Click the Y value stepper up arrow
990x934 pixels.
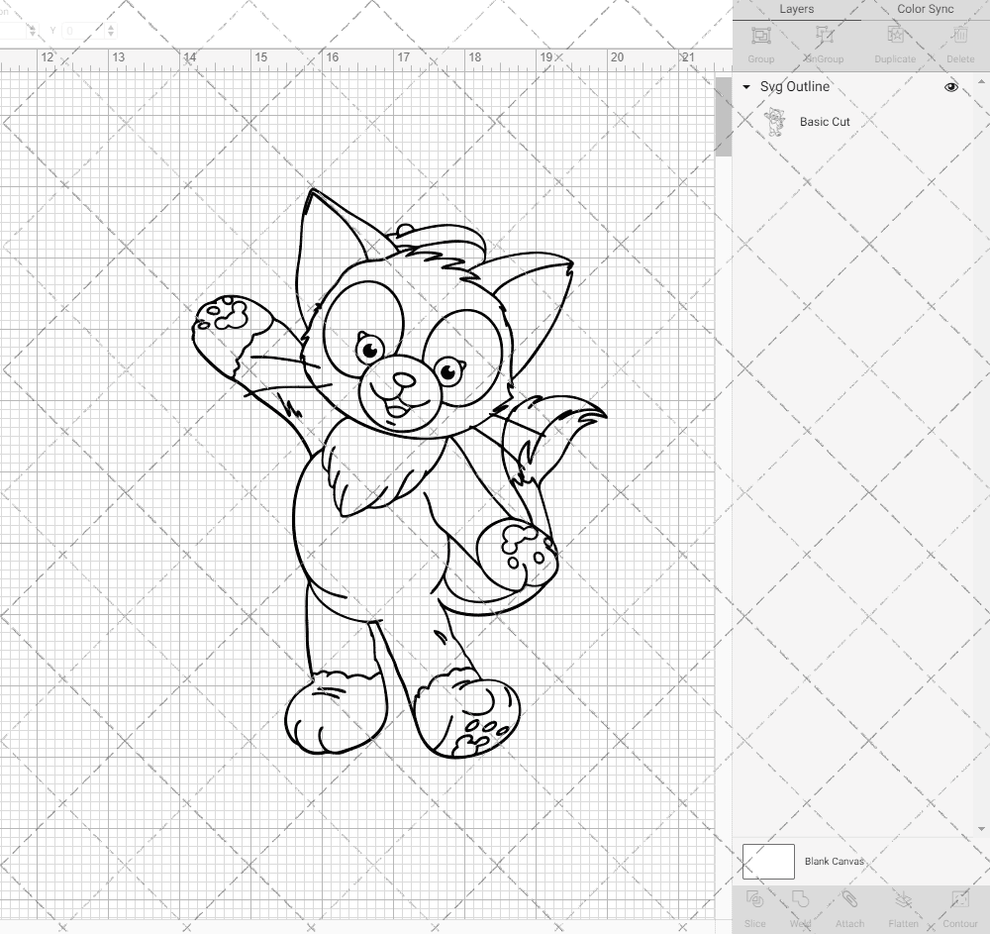(111, 27)
